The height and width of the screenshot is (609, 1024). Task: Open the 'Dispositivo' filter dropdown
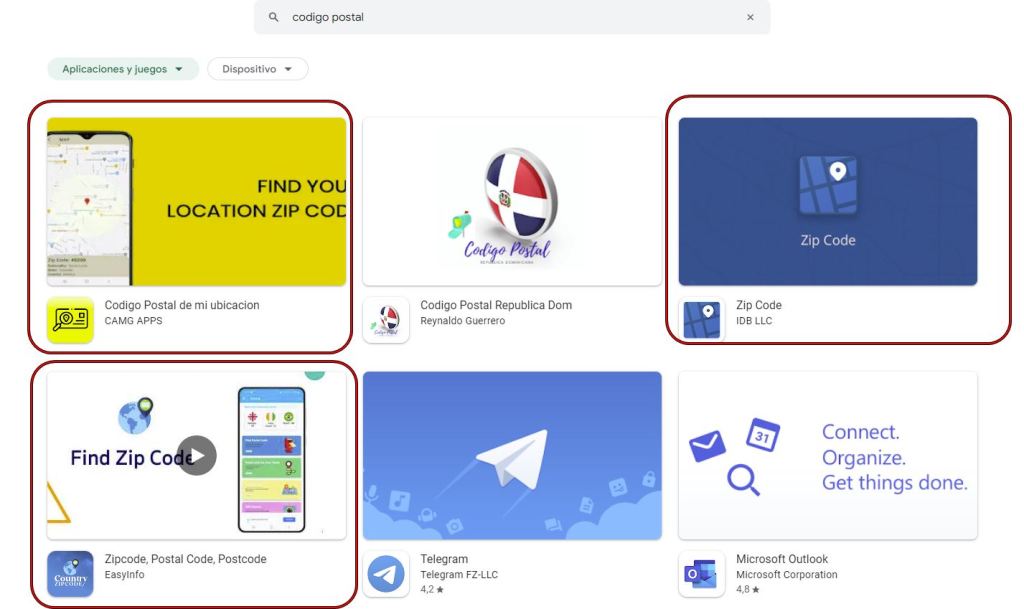257,69
